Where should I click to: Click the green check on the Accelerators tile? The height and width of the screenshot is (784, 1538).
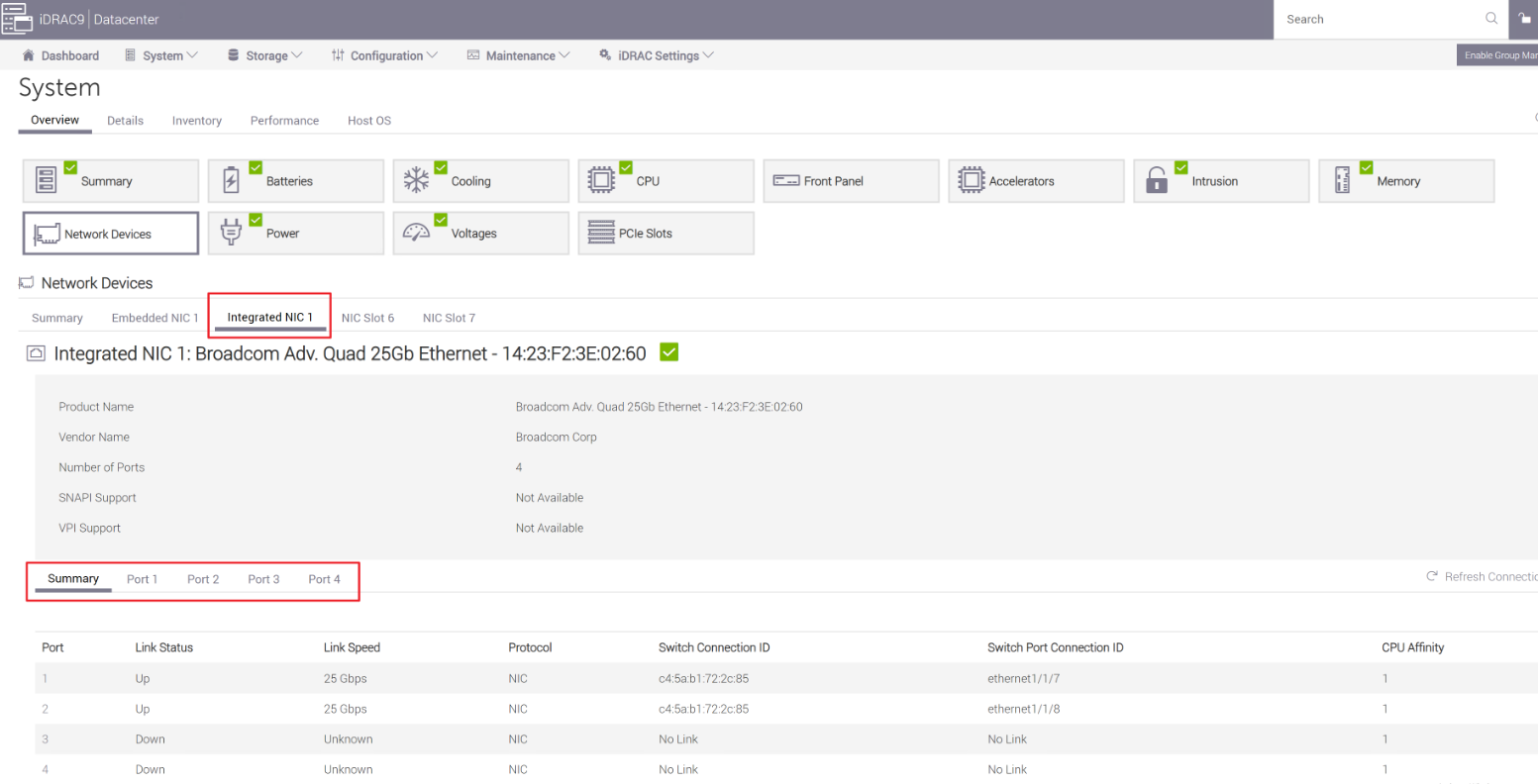[x=995, y=167]
